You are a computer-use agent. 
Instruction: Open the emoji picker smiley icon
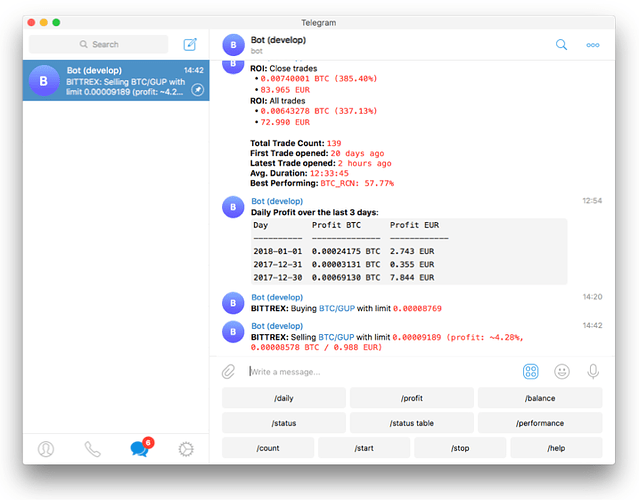tap(562, 371)
